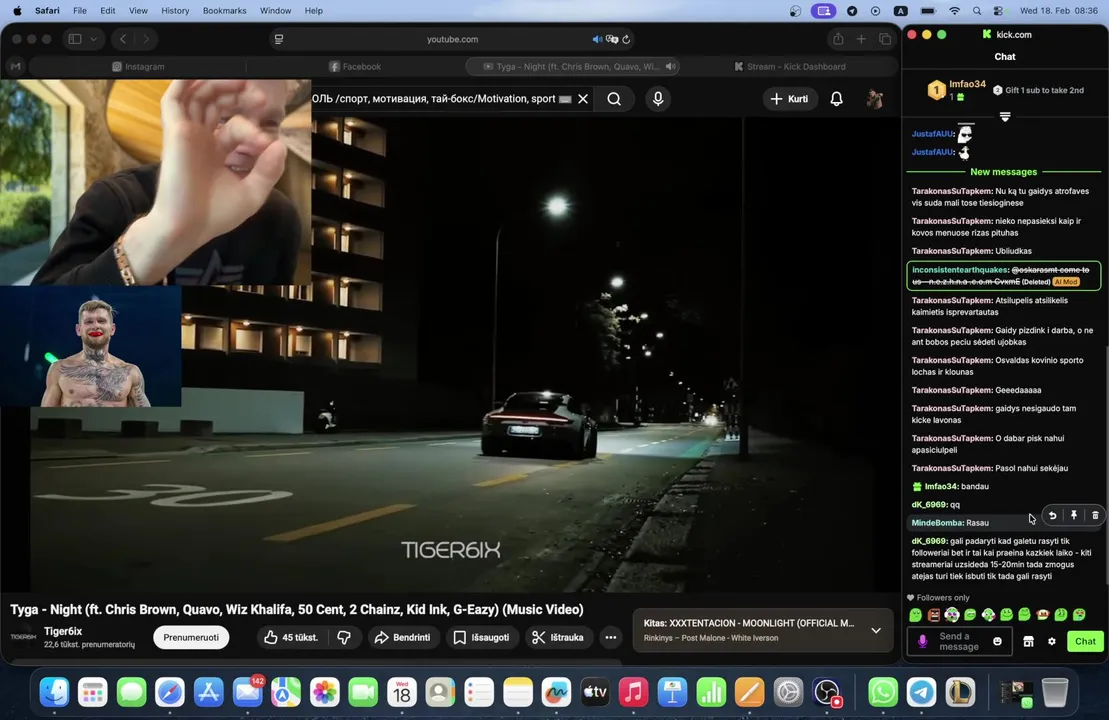The width and height of the screenshot is (1109, 720).
Task: Open the Kick chat shop icon
Action: click(1028, 641)
